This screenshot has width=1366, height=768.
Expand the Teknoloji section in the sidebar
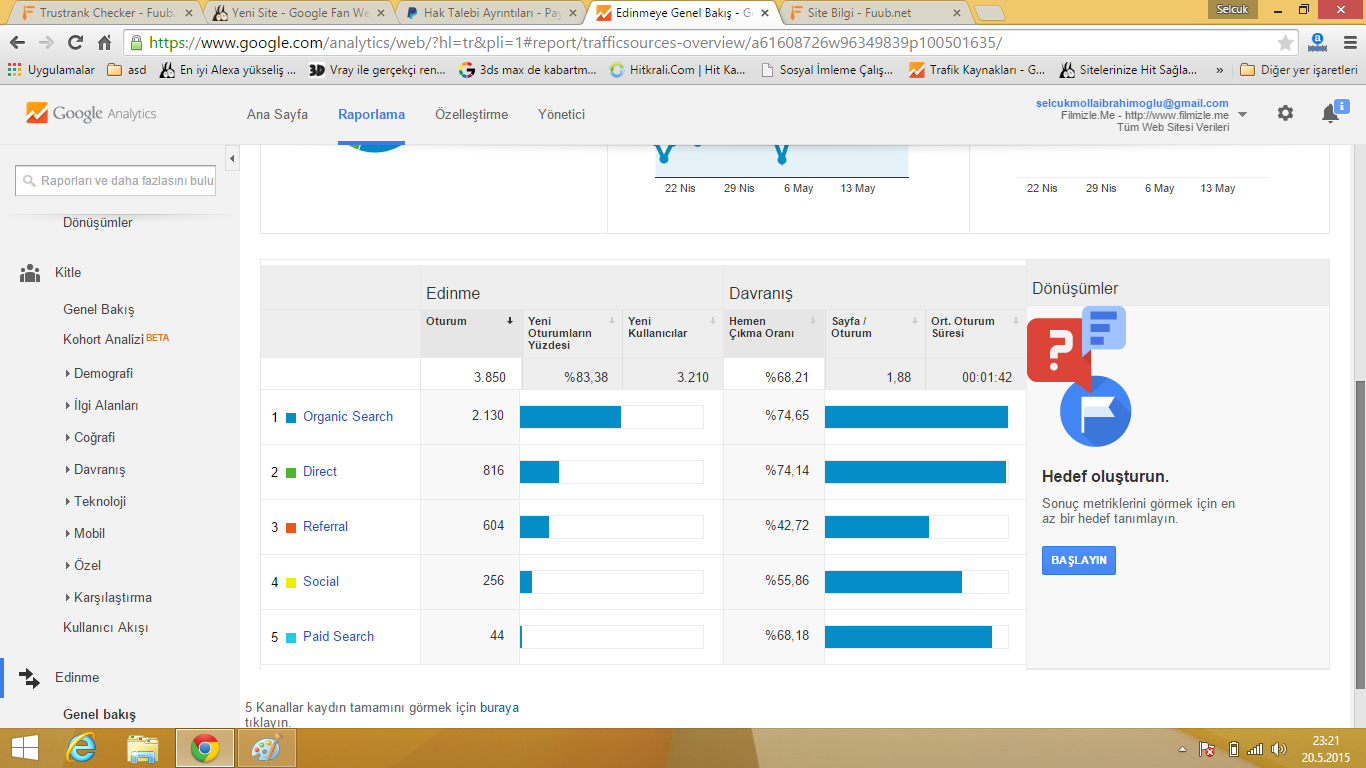click(x=100, y=501)
